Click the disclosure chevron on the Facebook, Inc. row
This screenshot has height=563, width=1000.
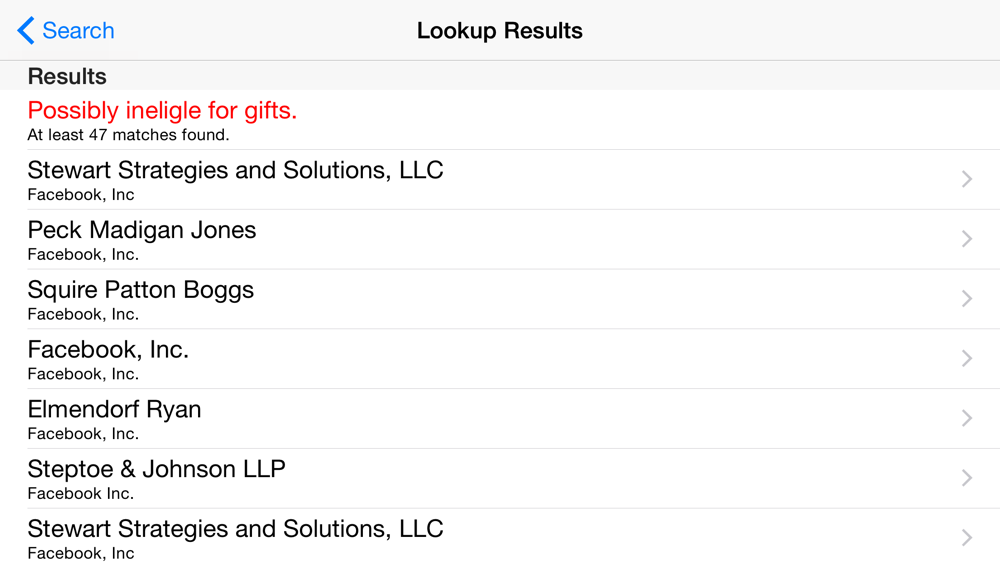click(x=966, y=359)
